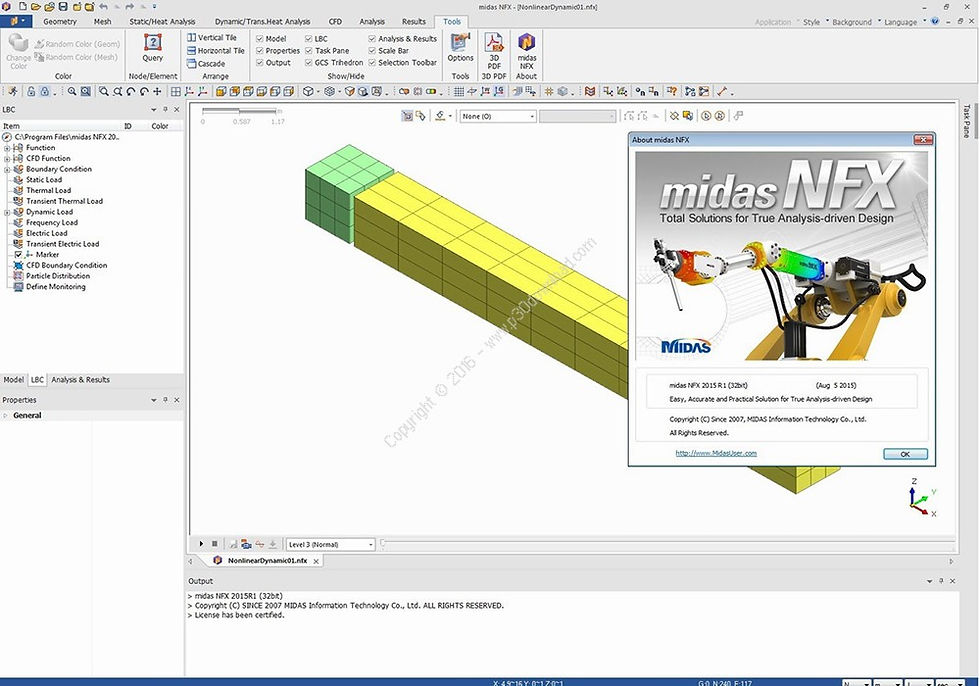The width and height of the screenshot is (980, 686).
Task: Select the Static Load tree item
Action: click(44, 180)
